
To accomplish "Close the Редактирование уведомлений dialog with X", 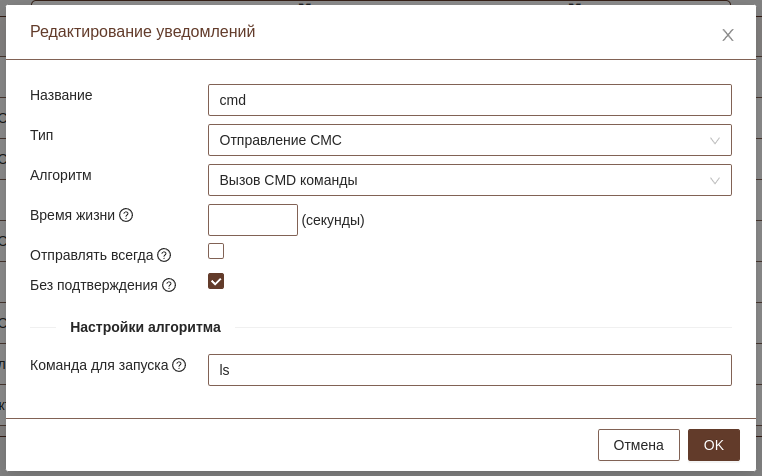I will 728,35.
